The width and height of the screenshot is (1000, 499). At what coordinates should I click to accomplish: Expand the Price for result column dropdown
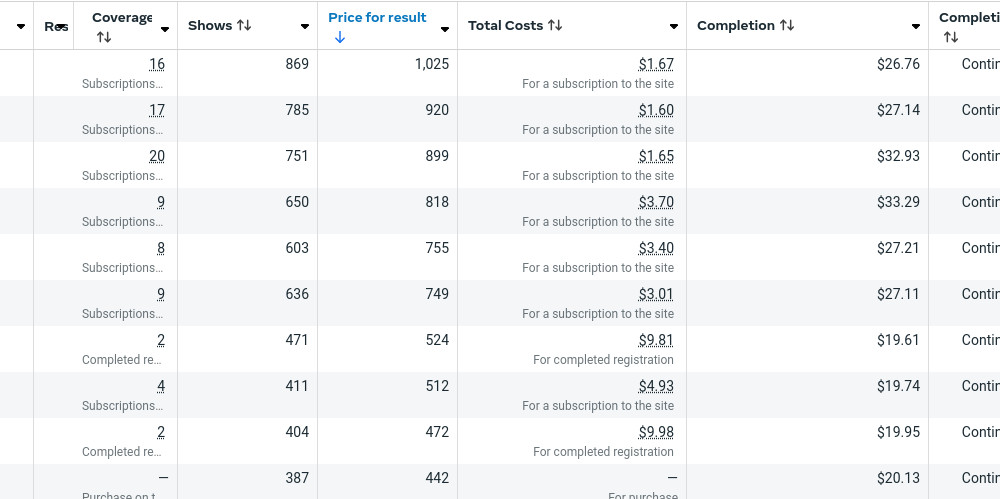coord(445,29)
